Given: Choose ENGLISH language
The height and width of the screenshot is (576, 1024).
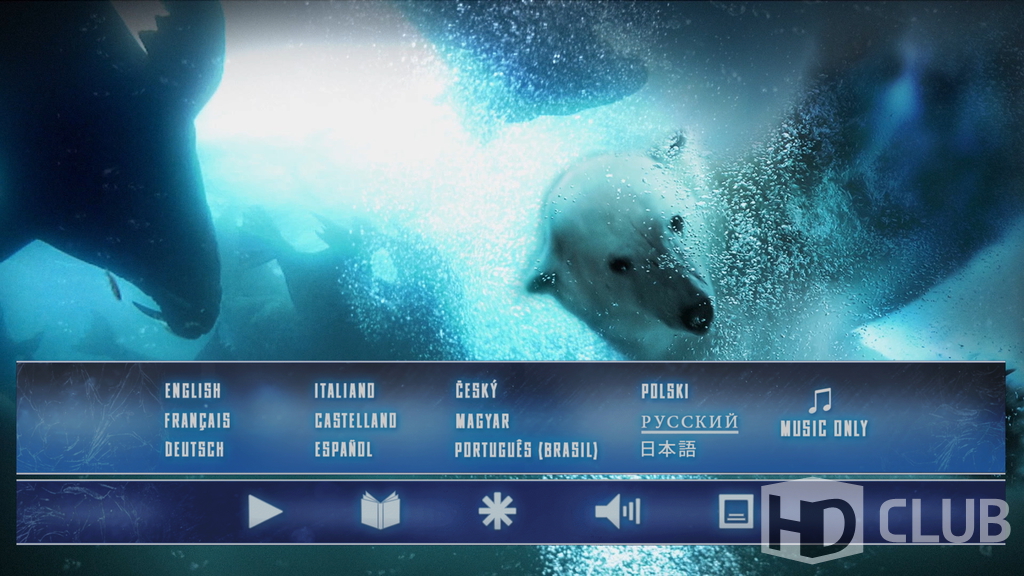Looking at the screenshot, I should [193, 391].
